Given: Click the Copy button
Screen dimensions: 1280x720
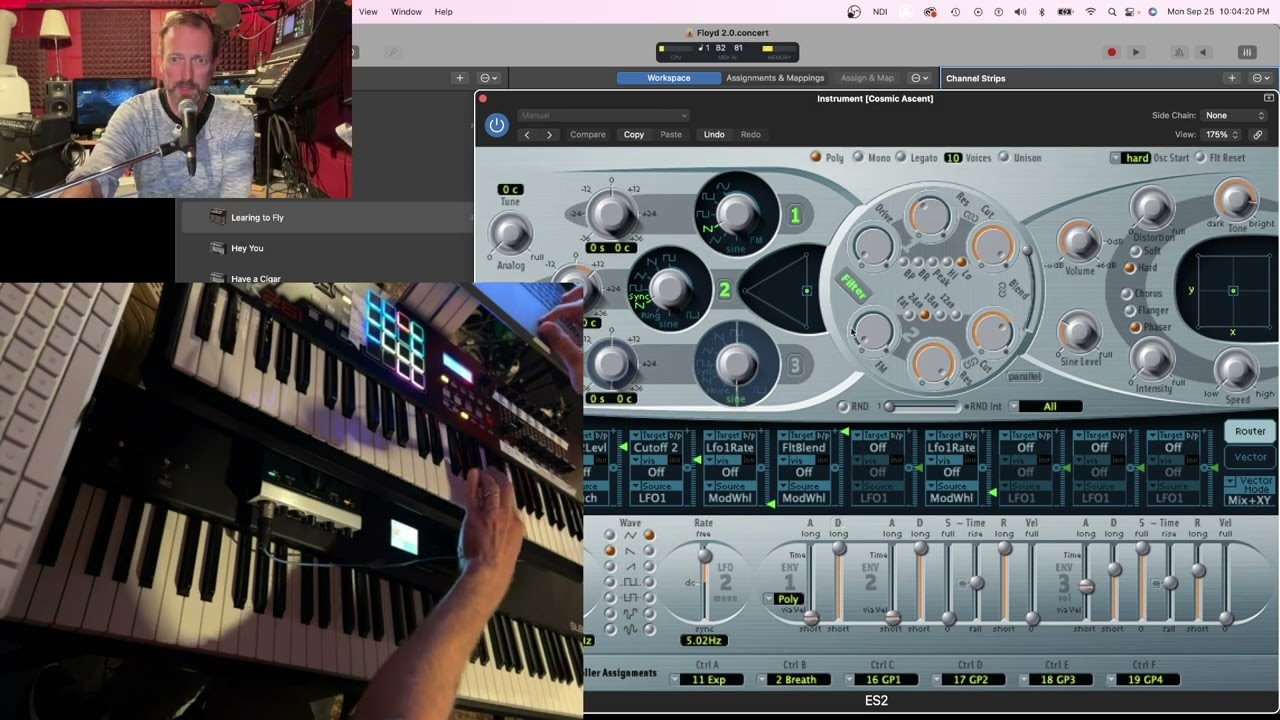Looking at the screenshot, I should coord(634,135).
